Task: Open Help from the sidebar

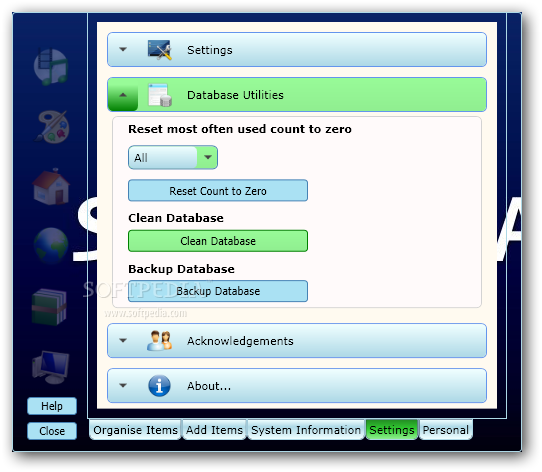Action: pos(52,406)
